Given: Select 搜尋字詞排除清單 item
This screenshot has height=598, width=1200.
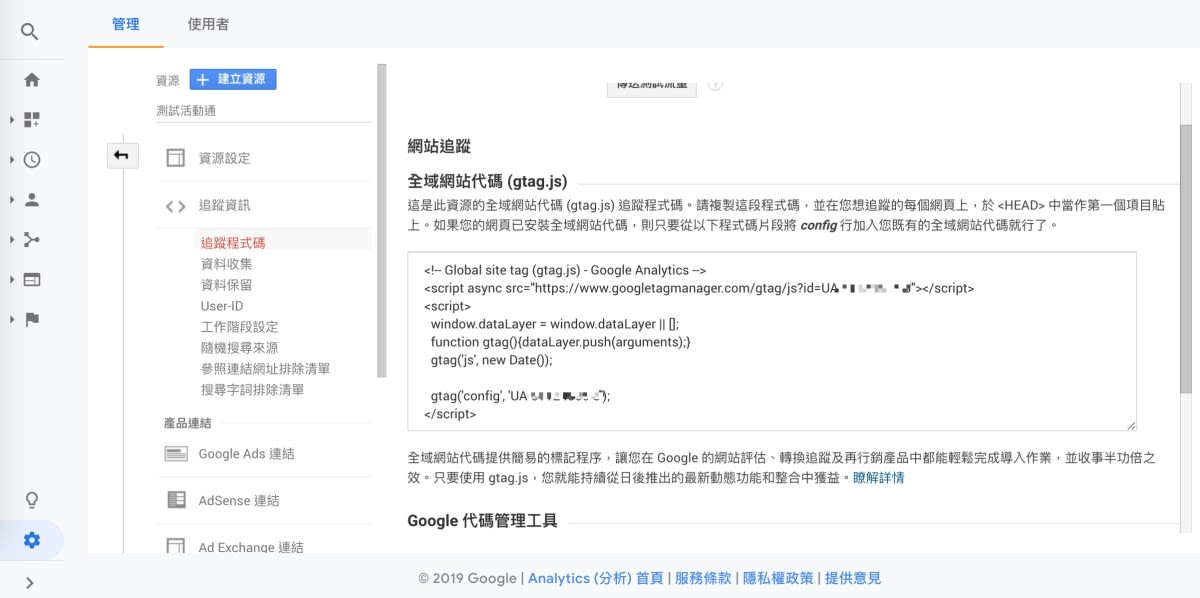Looking at the screenshot, I should [x=252, y=390].
